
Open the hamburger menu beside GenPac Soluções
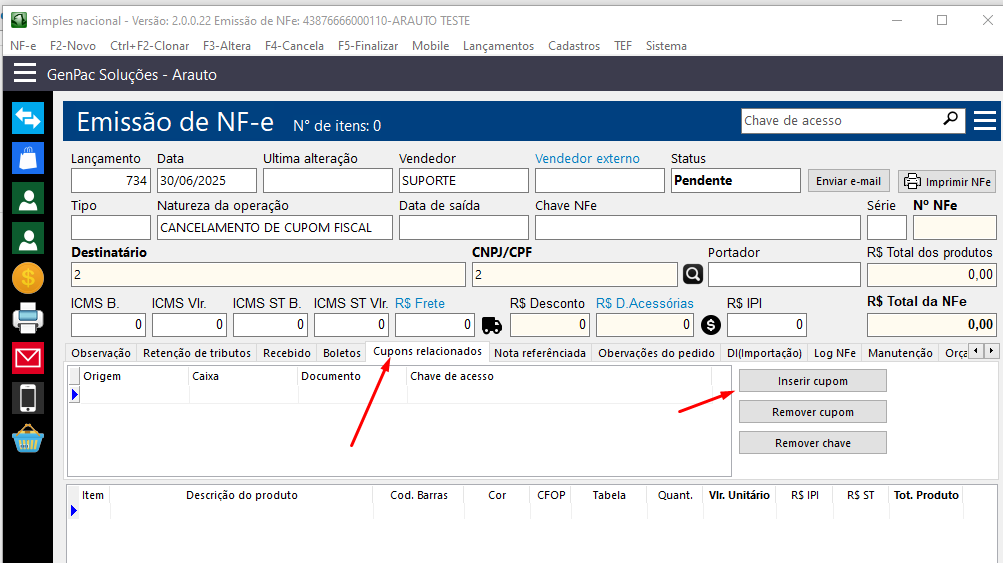click(x=25, y=74)
